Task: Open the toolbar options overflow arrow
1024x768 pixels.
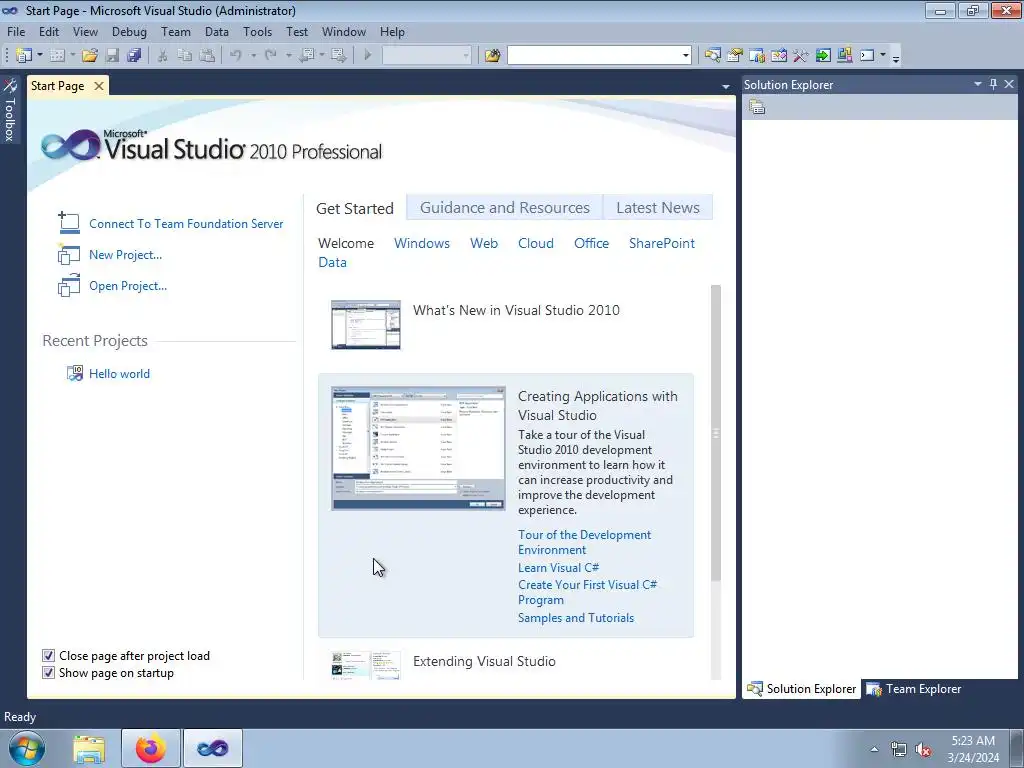Action: pyautogui.click(x=896, y=58)
